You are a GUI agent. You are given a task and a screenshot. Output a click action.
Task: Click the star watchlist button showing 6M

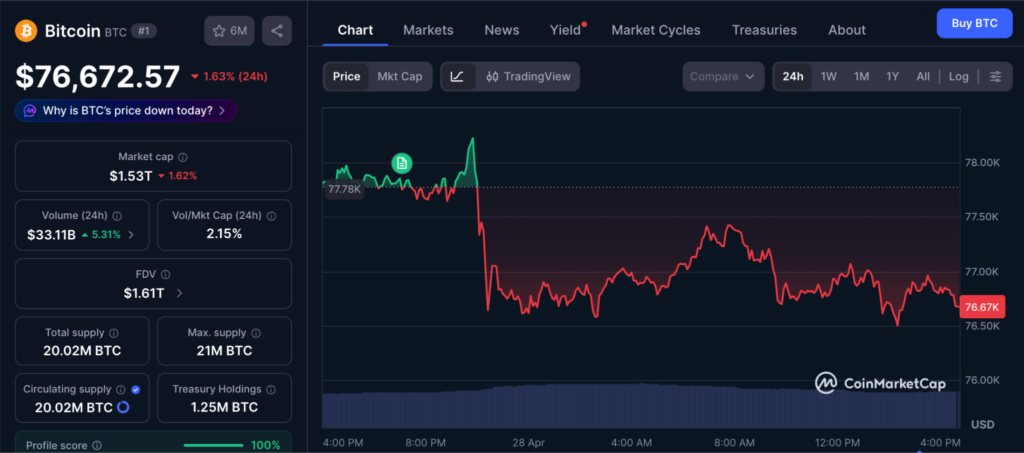click(229, 31)
